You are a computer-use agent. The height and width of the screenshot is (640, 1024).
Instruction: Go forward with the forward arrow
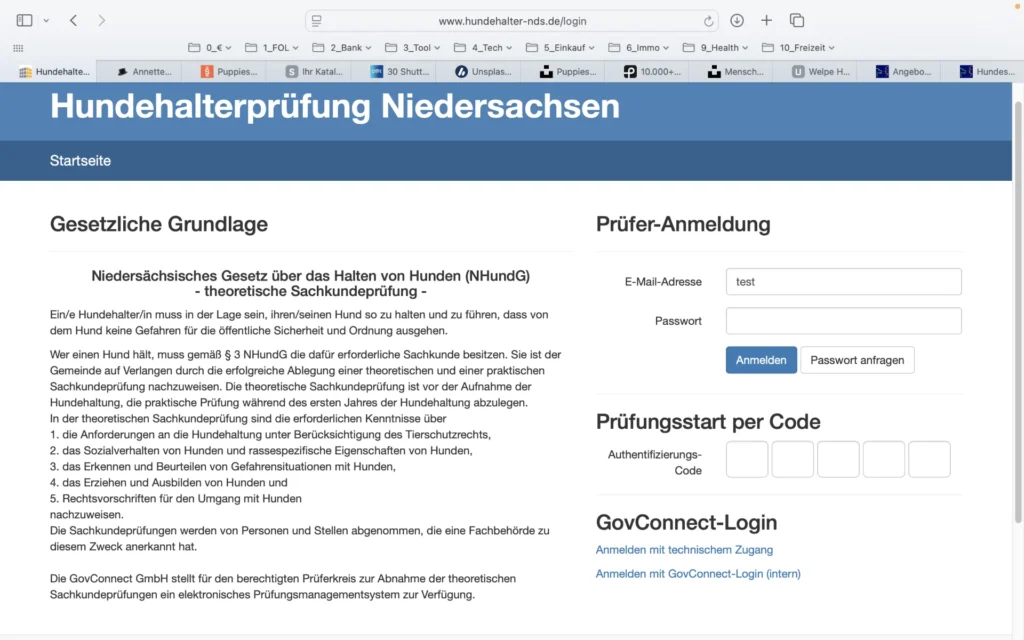point(101,20)
